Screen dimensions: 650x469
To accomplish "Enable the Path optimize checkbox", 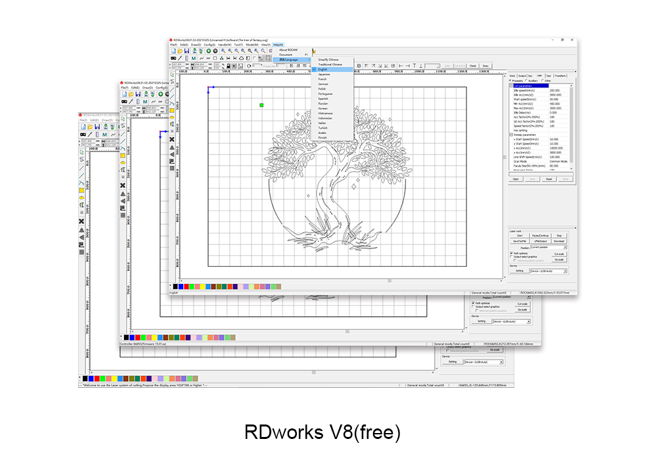I will (x=512, y=253).
